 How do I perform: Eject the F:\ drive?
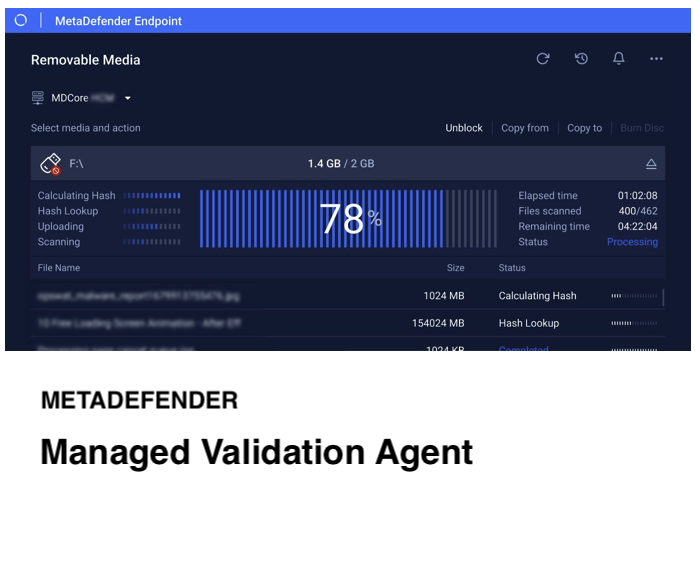tap(651, 164)
